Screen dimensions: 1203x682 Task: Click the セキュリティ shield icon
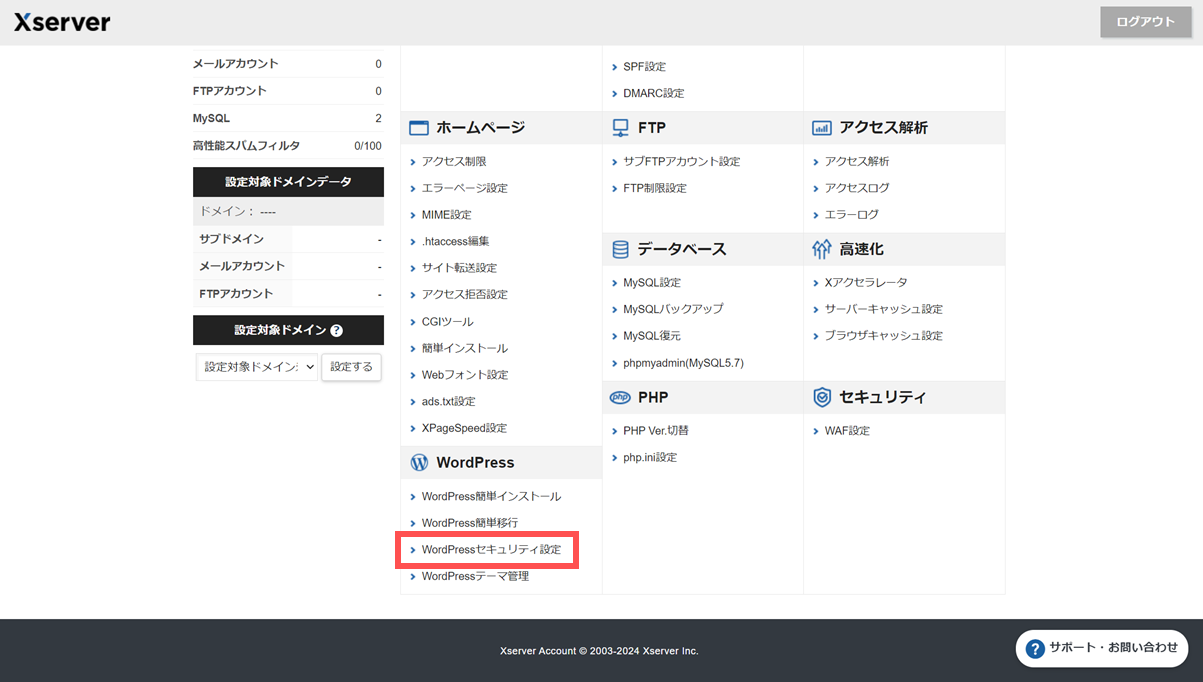tap(822, 397)
